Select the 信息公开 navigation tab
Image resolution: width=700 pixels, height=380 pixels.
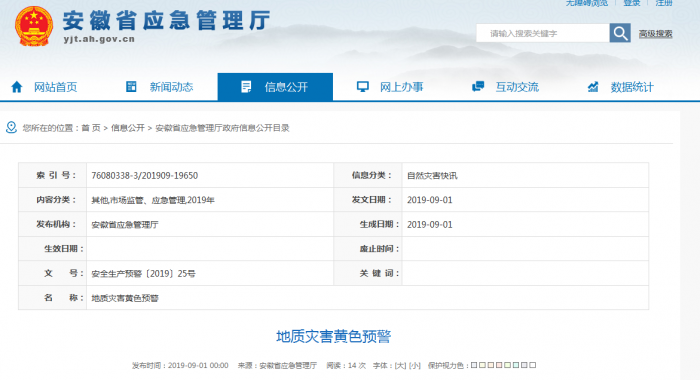[275, 87]
